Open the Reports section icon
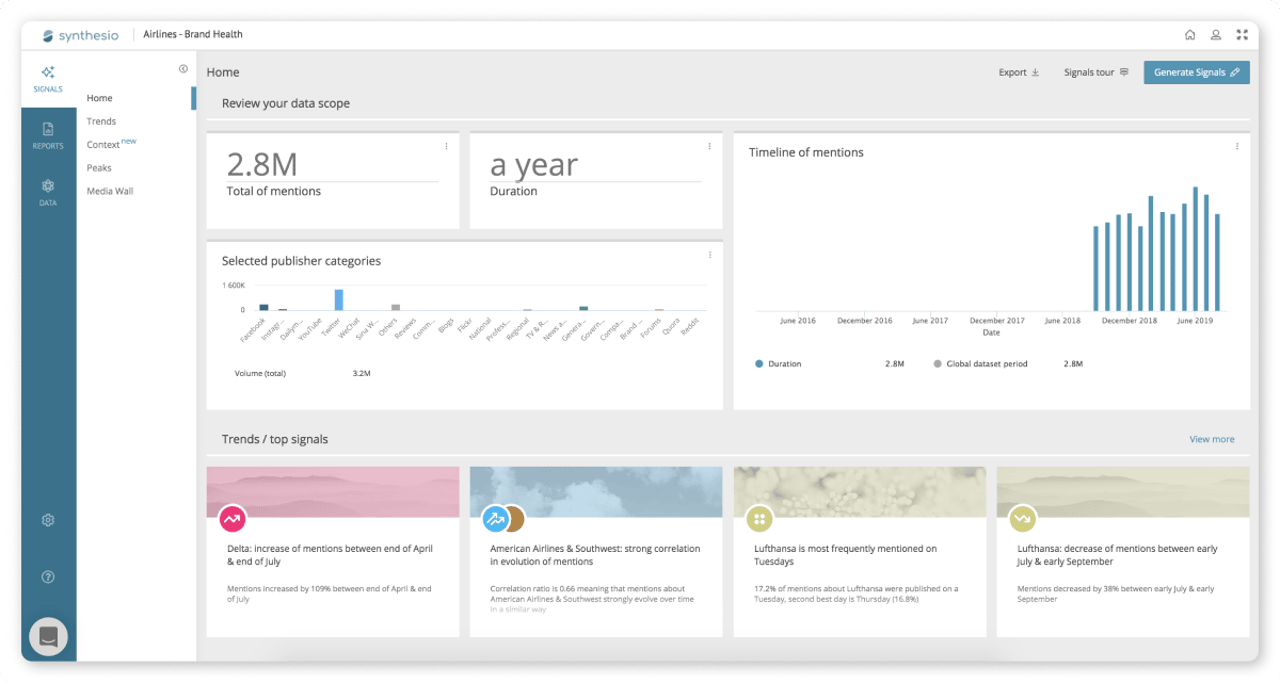Image resolution: width=1280 pixels, height=683 pixels. [x=48, y=129]
